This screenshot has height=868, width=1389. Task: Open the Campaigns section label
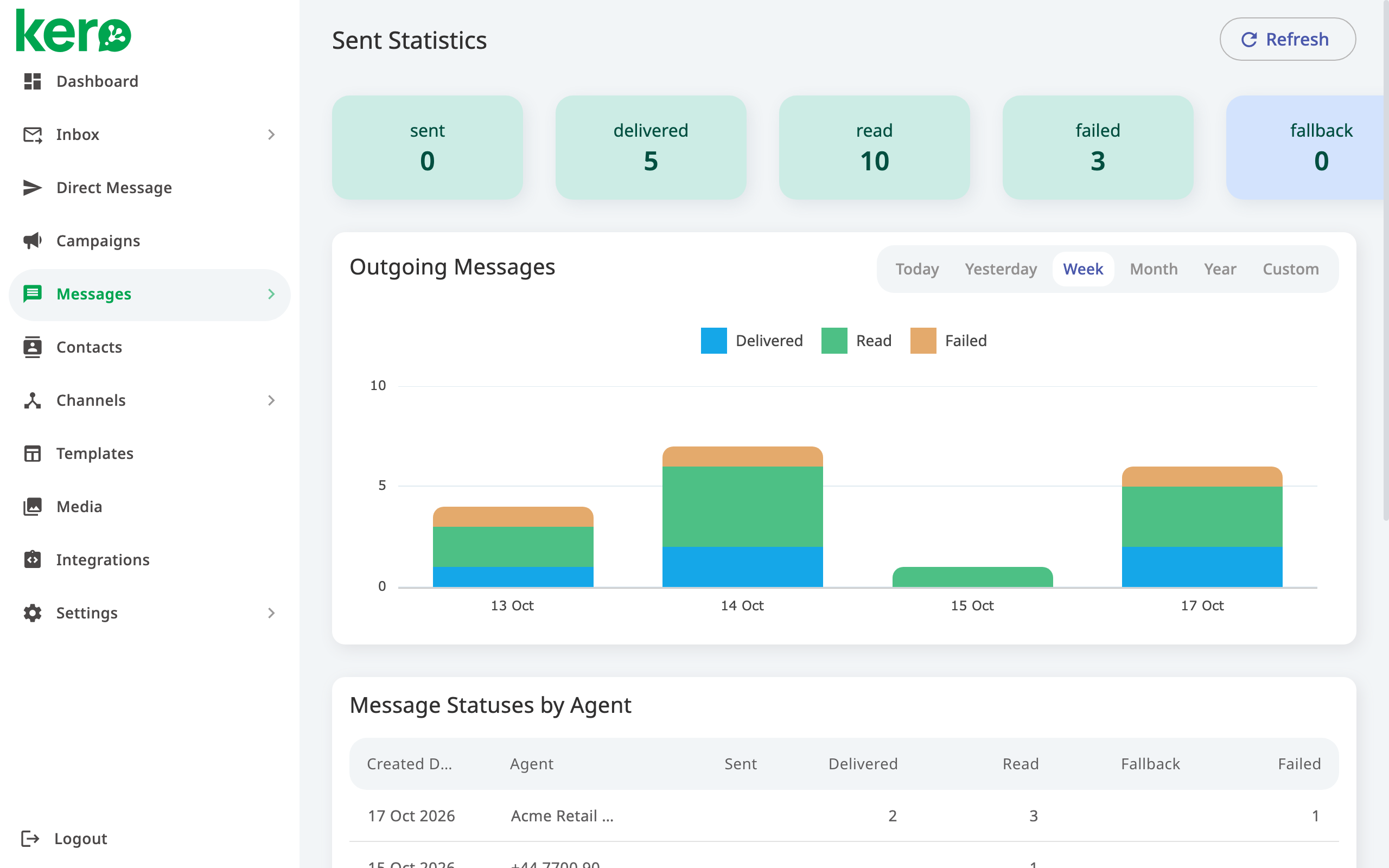[98, 241]
